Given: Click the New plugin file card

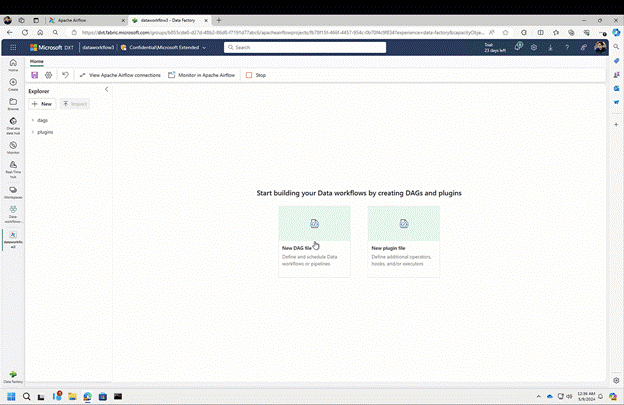Looking at the screenshot, I should pyautogui.click(x=404, y=241).
